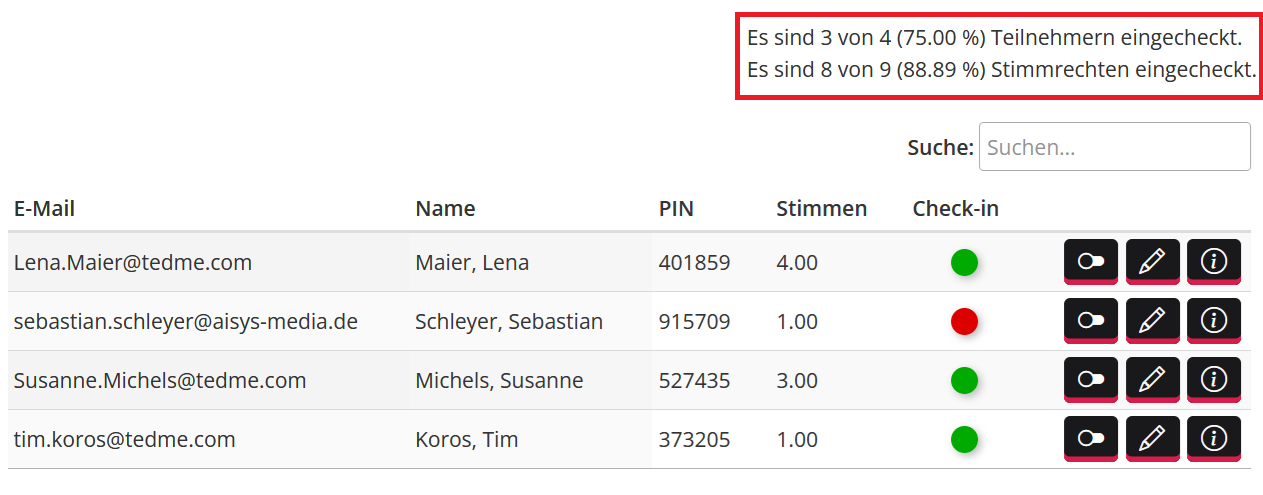
Task: Open info icon for Lena Maier
Action: [x=1213, y=262]
